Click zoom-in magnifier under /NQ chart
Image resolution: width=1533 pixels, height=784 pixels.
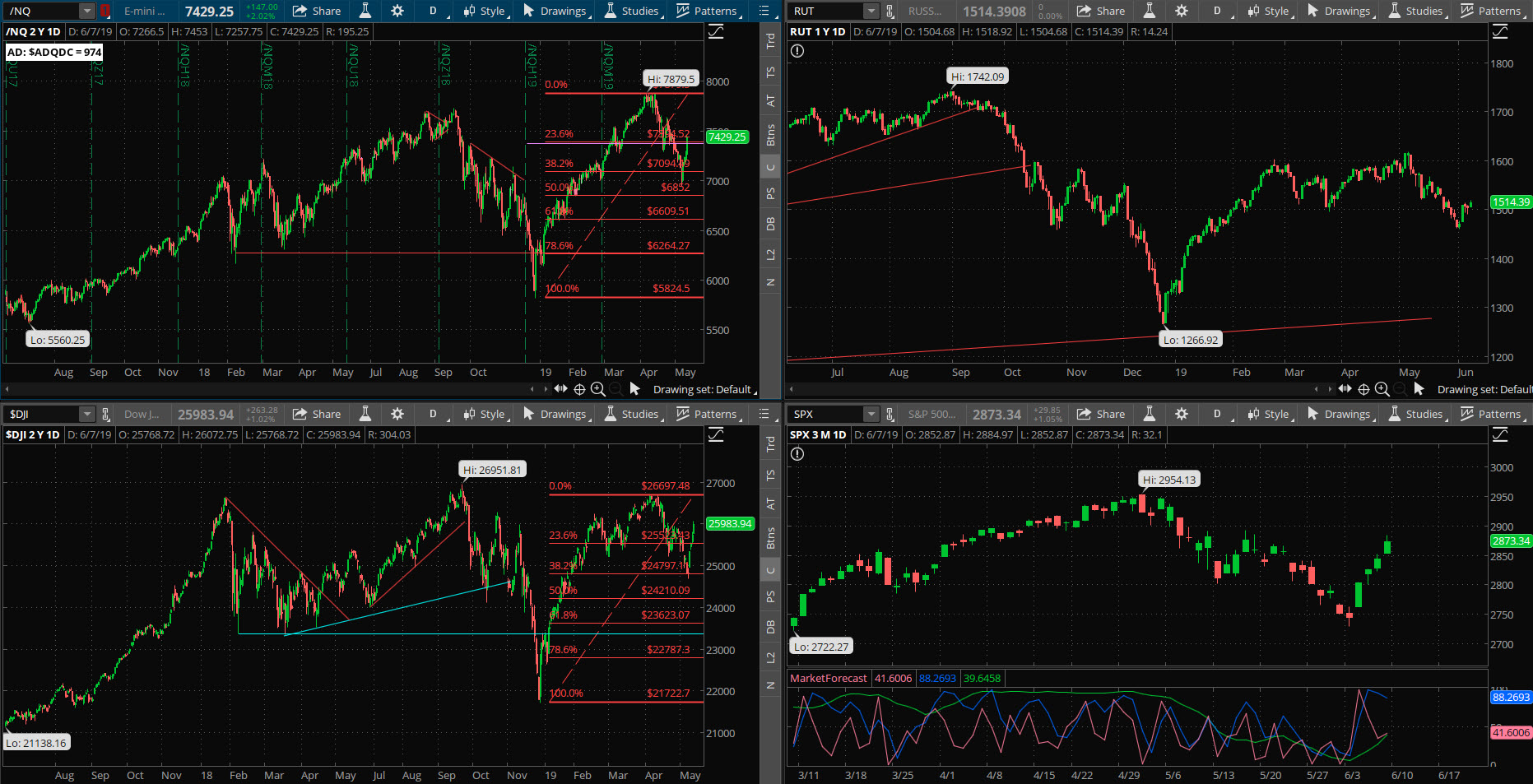pos(598,389)
